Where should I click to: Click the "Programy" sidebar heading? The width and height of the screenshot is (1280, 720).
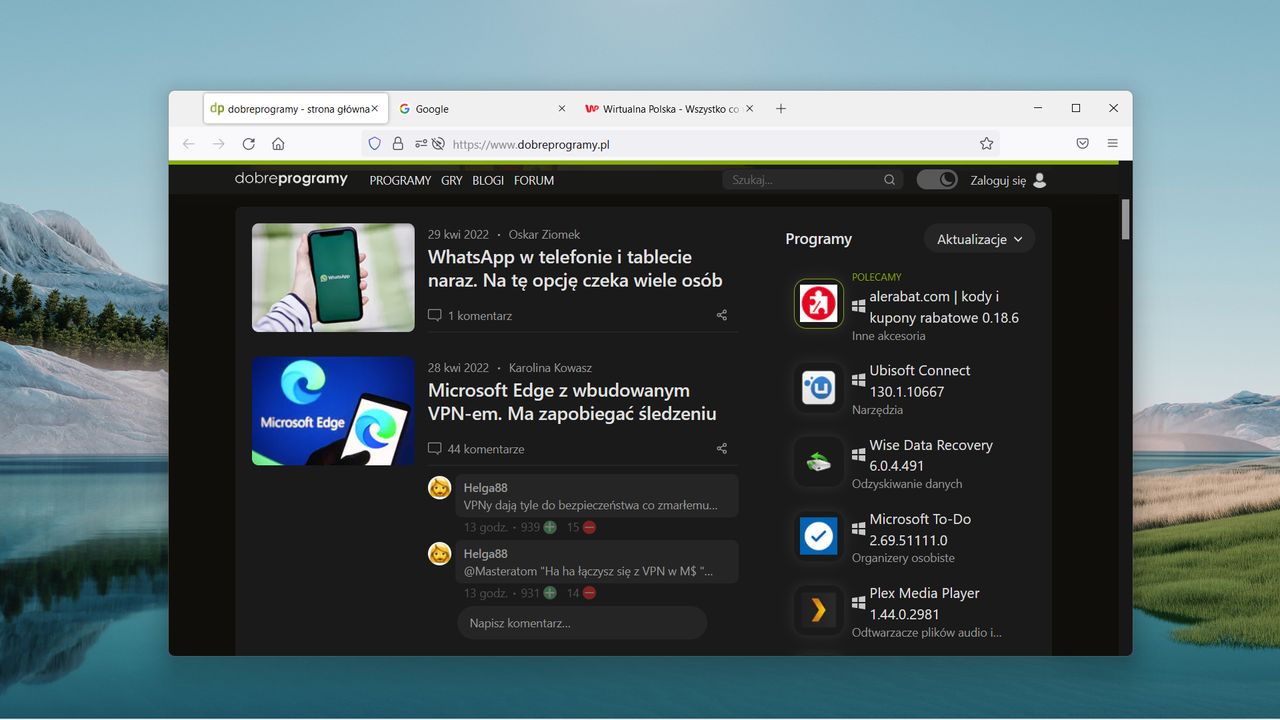819,239
